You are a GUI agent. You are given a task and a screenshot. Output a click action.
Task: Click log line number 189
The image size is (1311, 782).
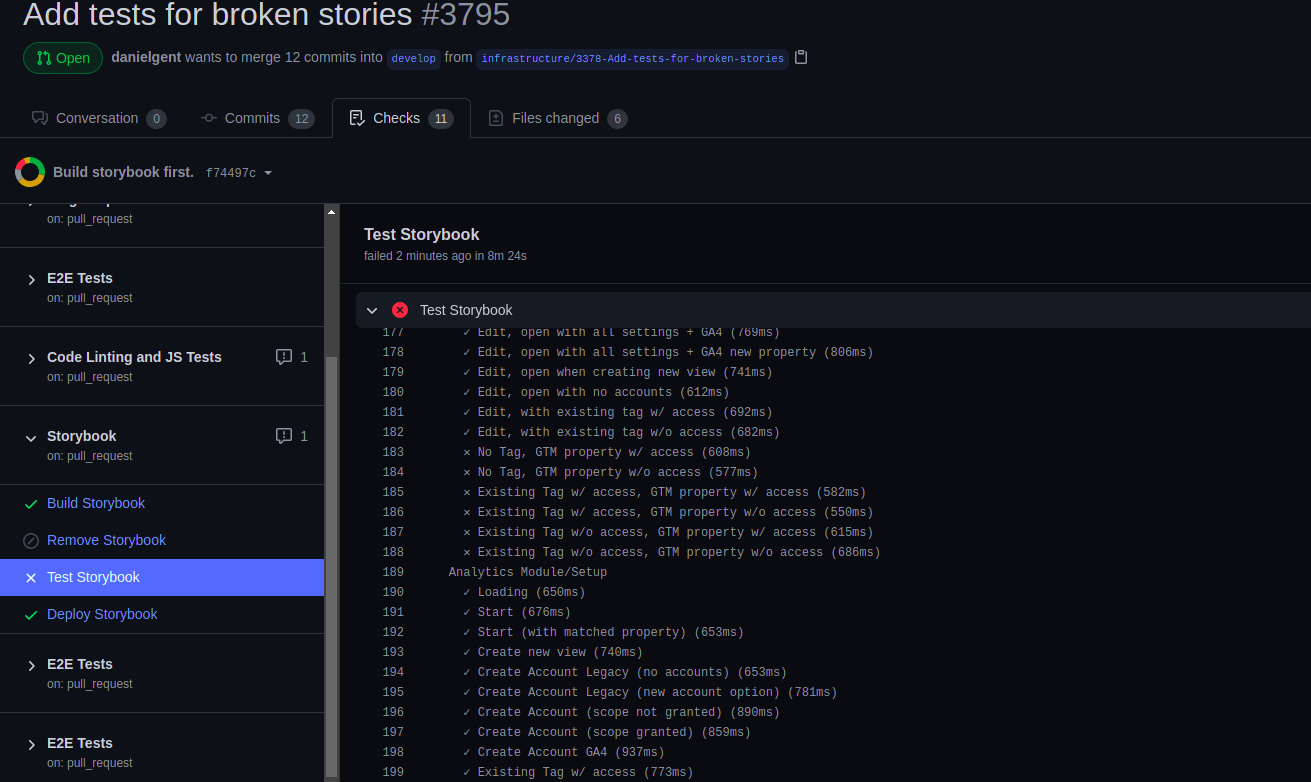tap(393, 572)
